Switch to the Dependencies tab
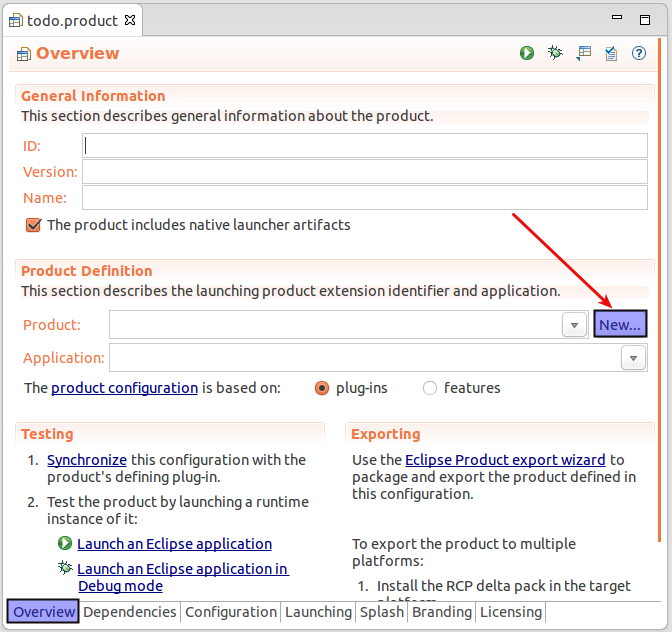This screenshot has width=672, height=632. point(130,612)
